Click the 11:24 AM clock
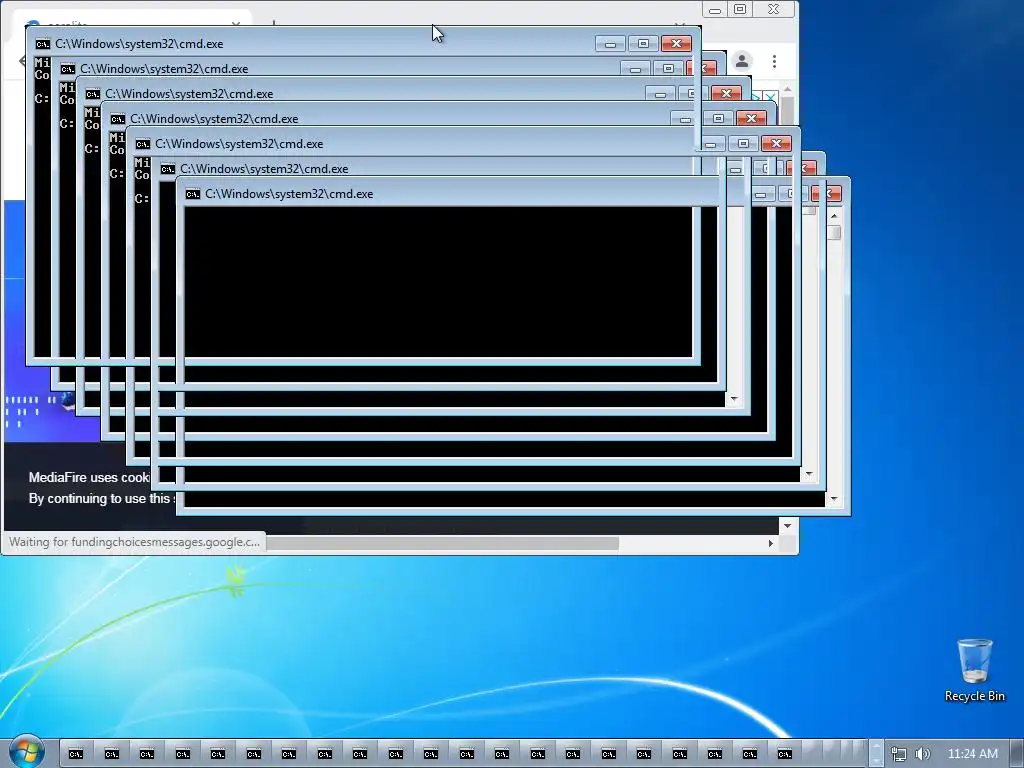Screen dimensions: 1024x768 click(972, 754)
